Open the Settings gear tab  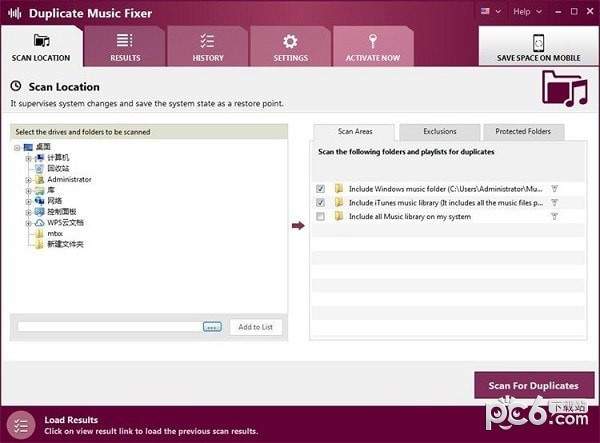pyautogui.click(x=291, y=41)
